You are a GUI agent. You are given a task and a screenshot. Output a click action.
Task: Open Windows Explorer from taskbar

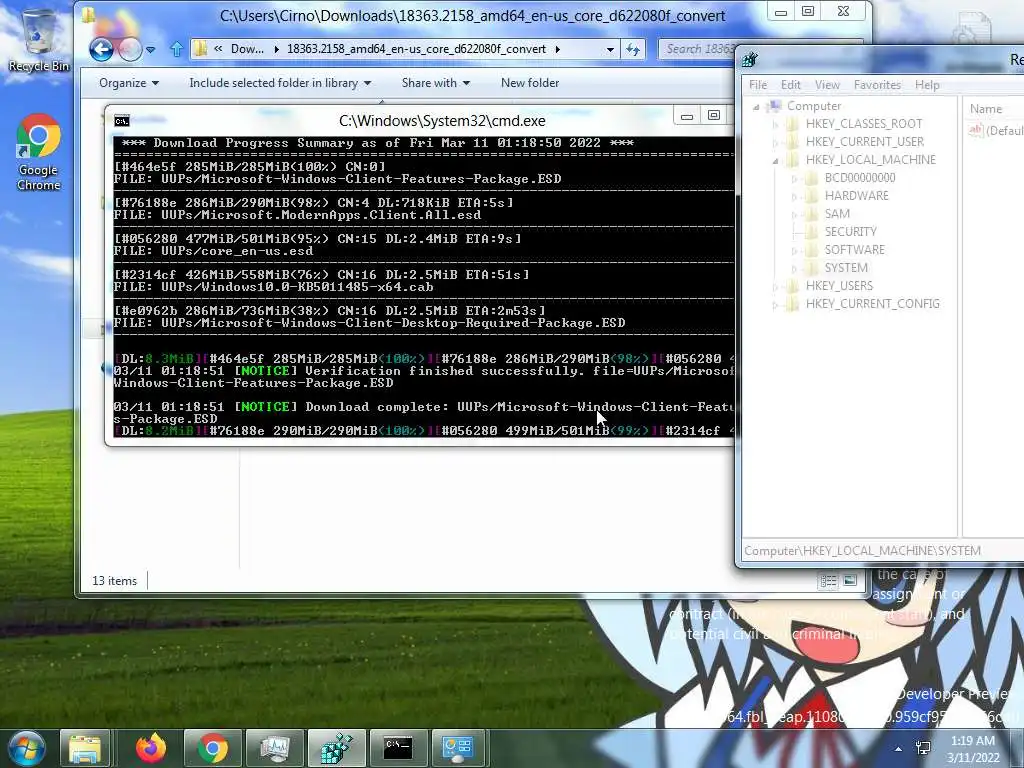85,748
